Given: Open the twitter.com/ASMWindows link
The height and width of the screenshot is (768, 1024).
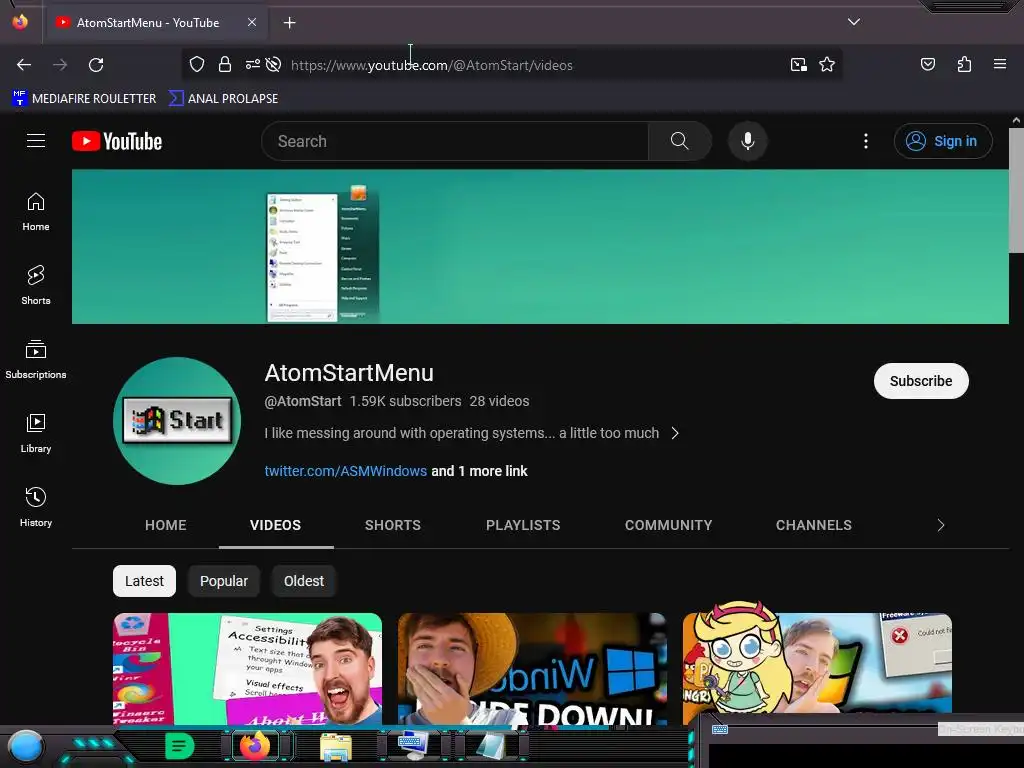Looking at the screenshot, I should coord(345,471).
